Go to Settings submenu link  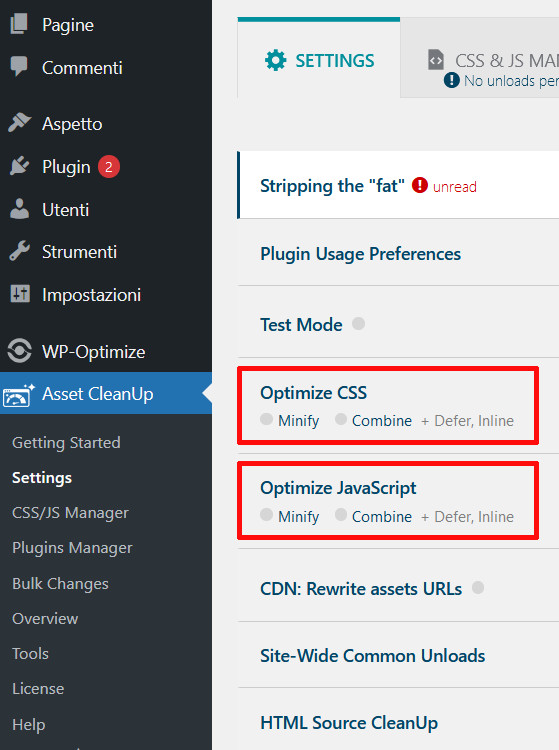tap(42, 477)
